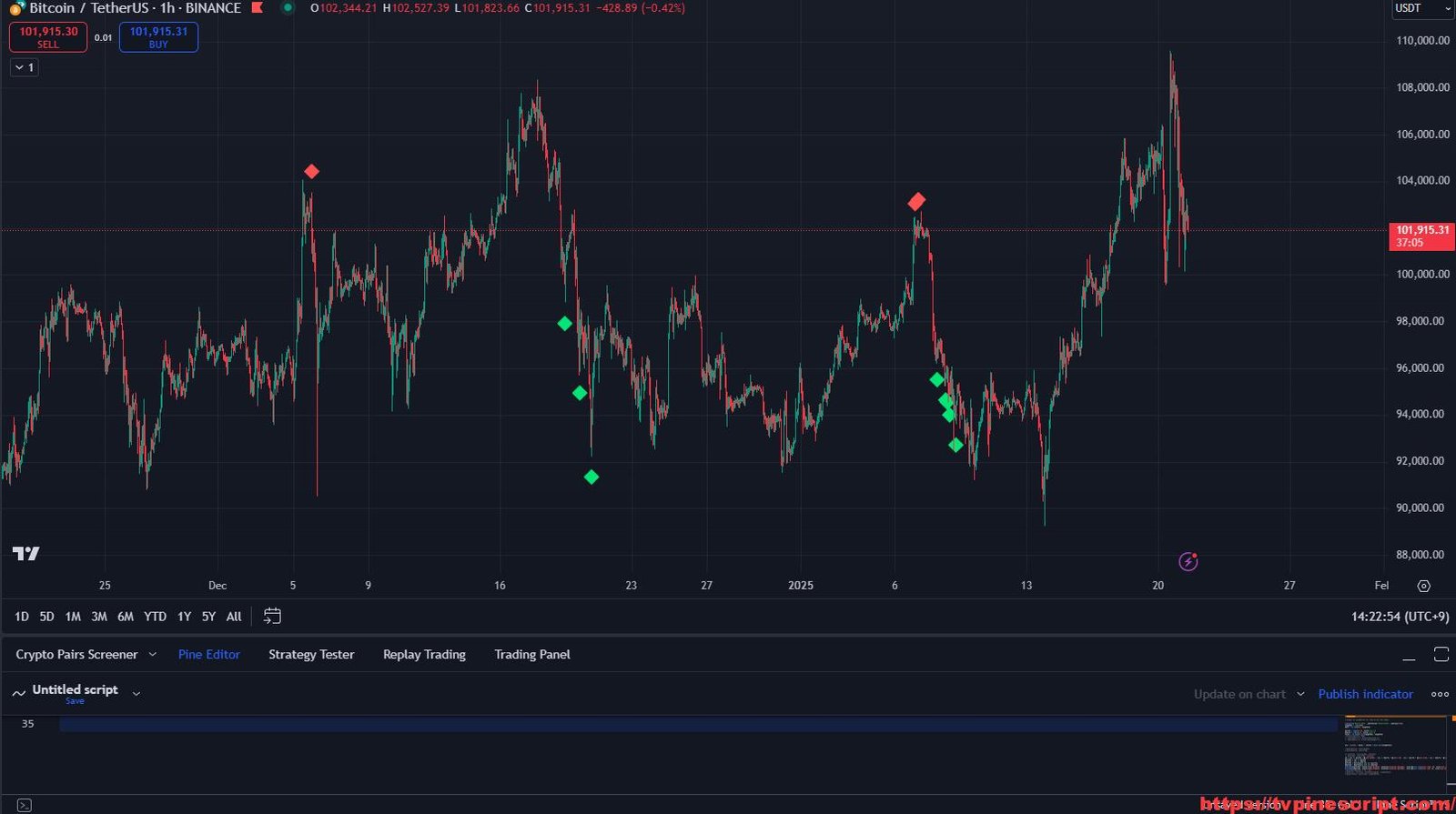The height and width of the screenshot is (814, 1456).
Task: Expand the collapsed indicators legend
Action: point(25,67)
